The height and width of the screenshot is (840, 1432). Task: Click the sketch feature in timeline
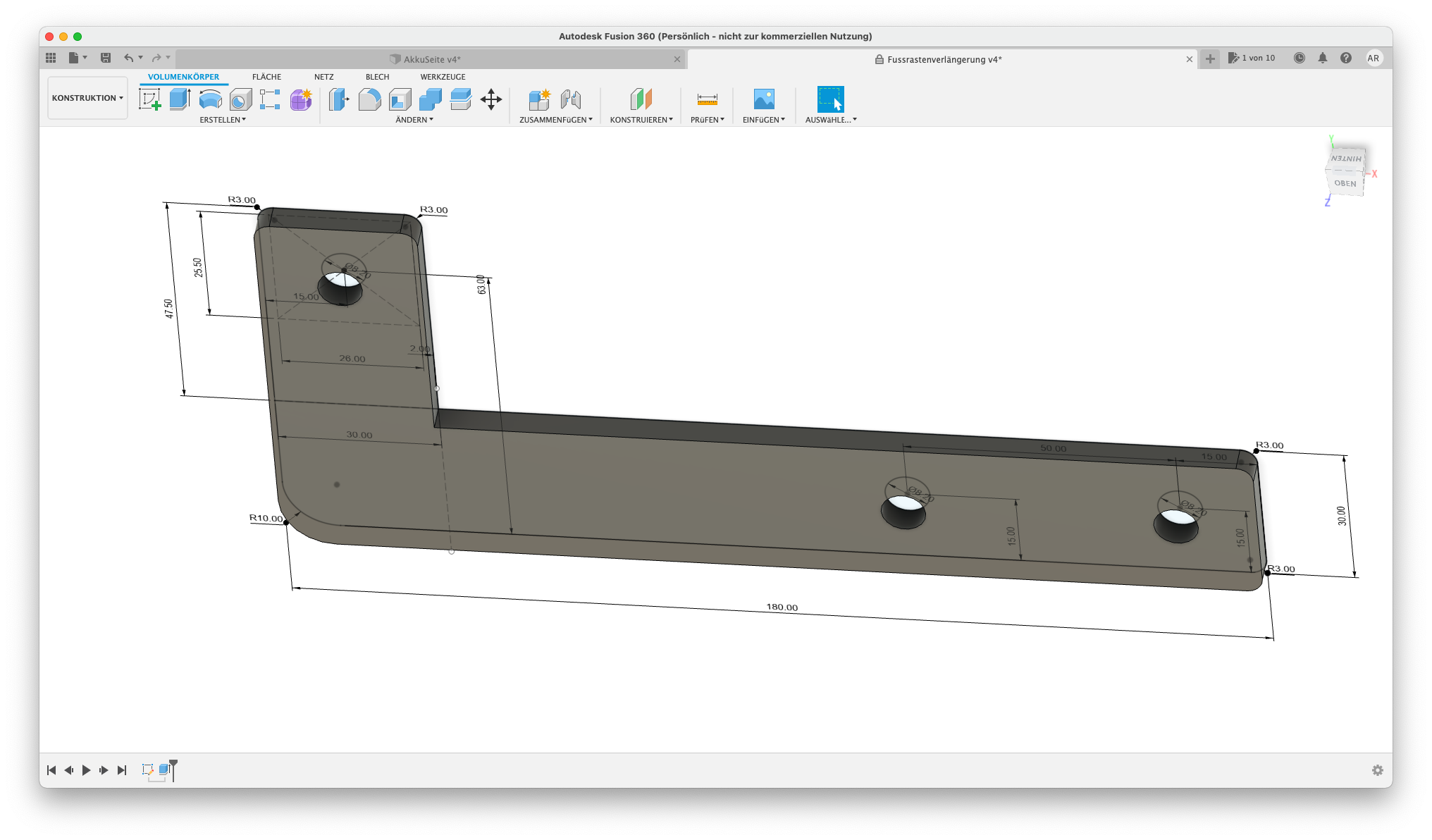148,770
